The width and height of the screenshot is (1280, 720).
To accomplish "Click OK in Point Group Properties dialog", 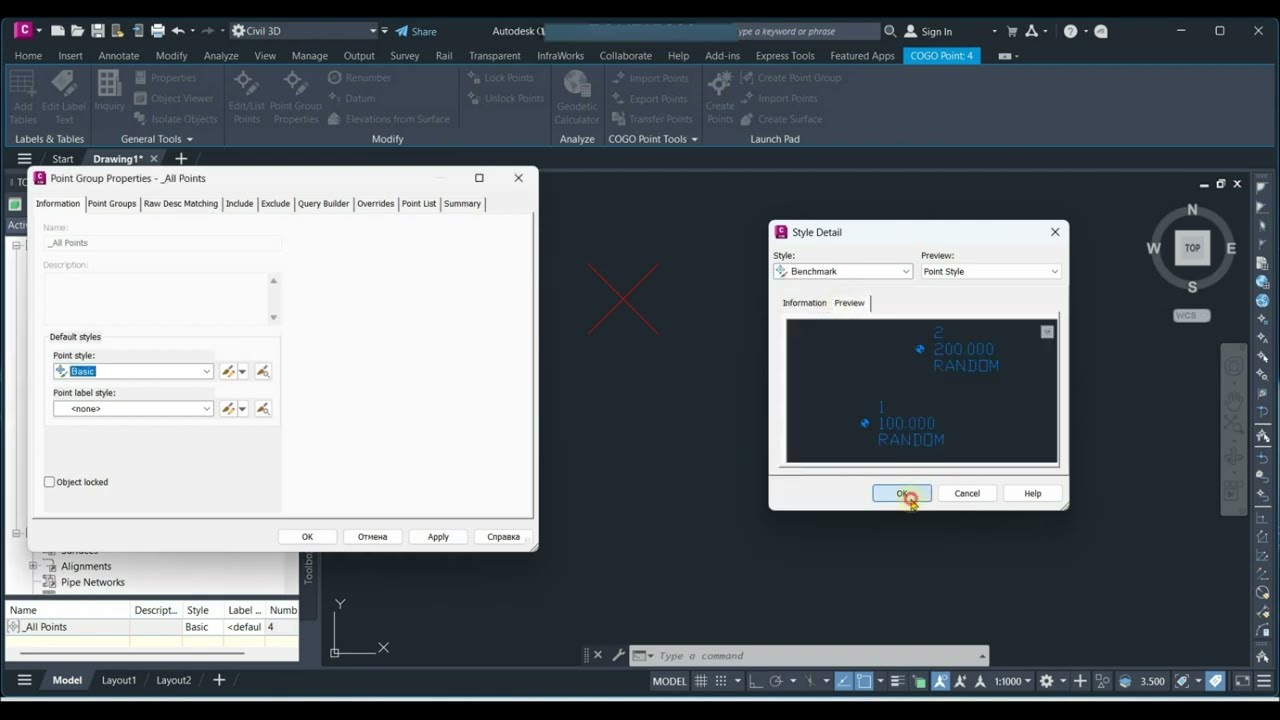I will tap(307, 537).
